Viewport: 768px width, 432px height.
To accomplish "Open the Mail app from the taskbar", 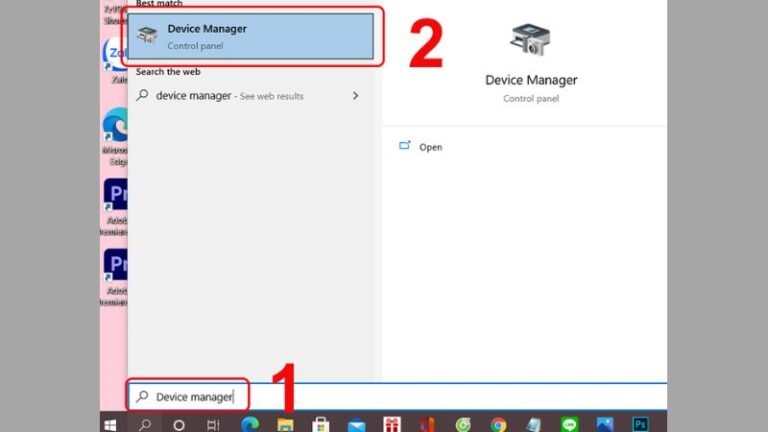I will pos(356,424).
